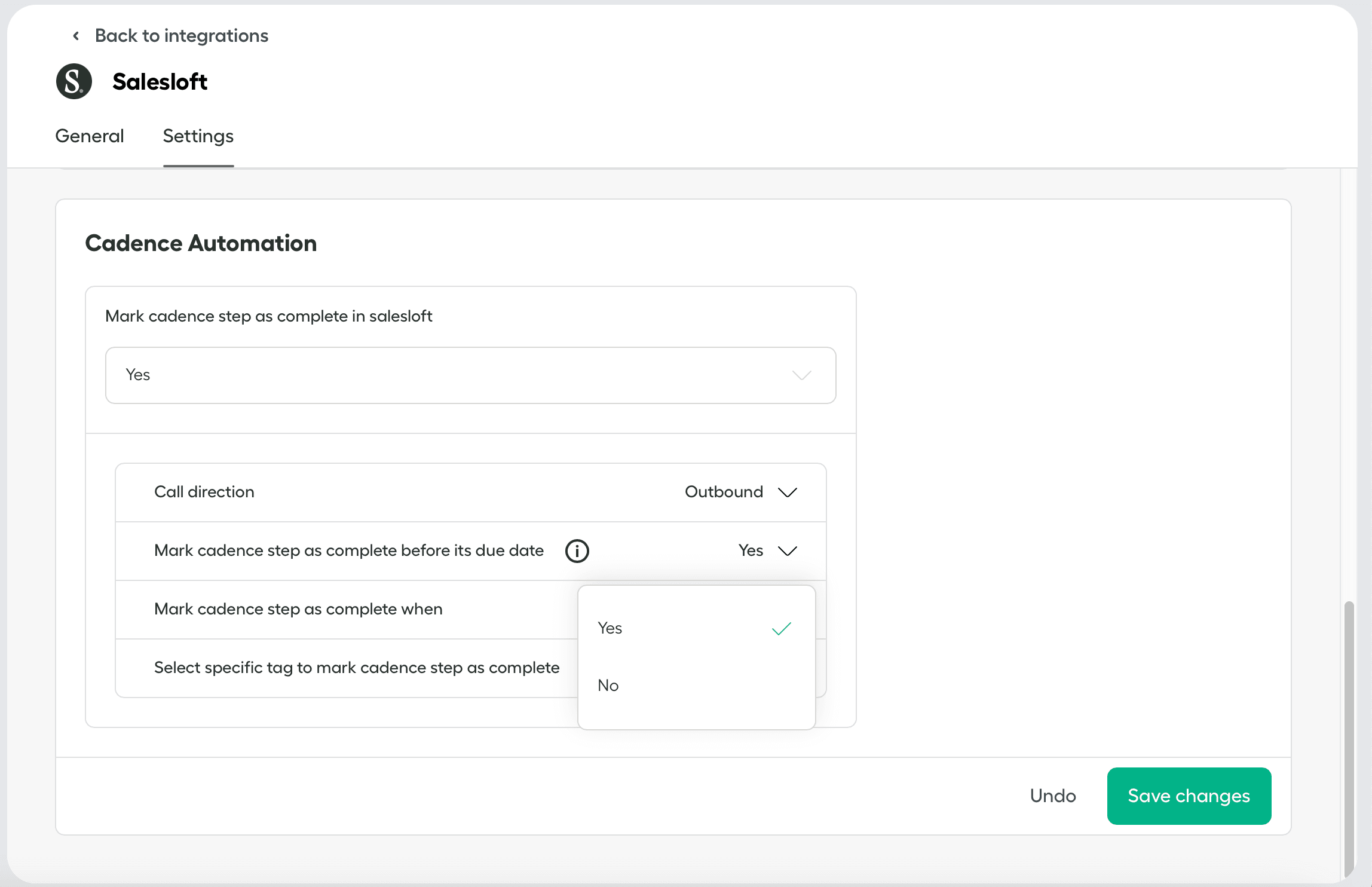
Task: Click the Undo button
Action: [1053, 796]
